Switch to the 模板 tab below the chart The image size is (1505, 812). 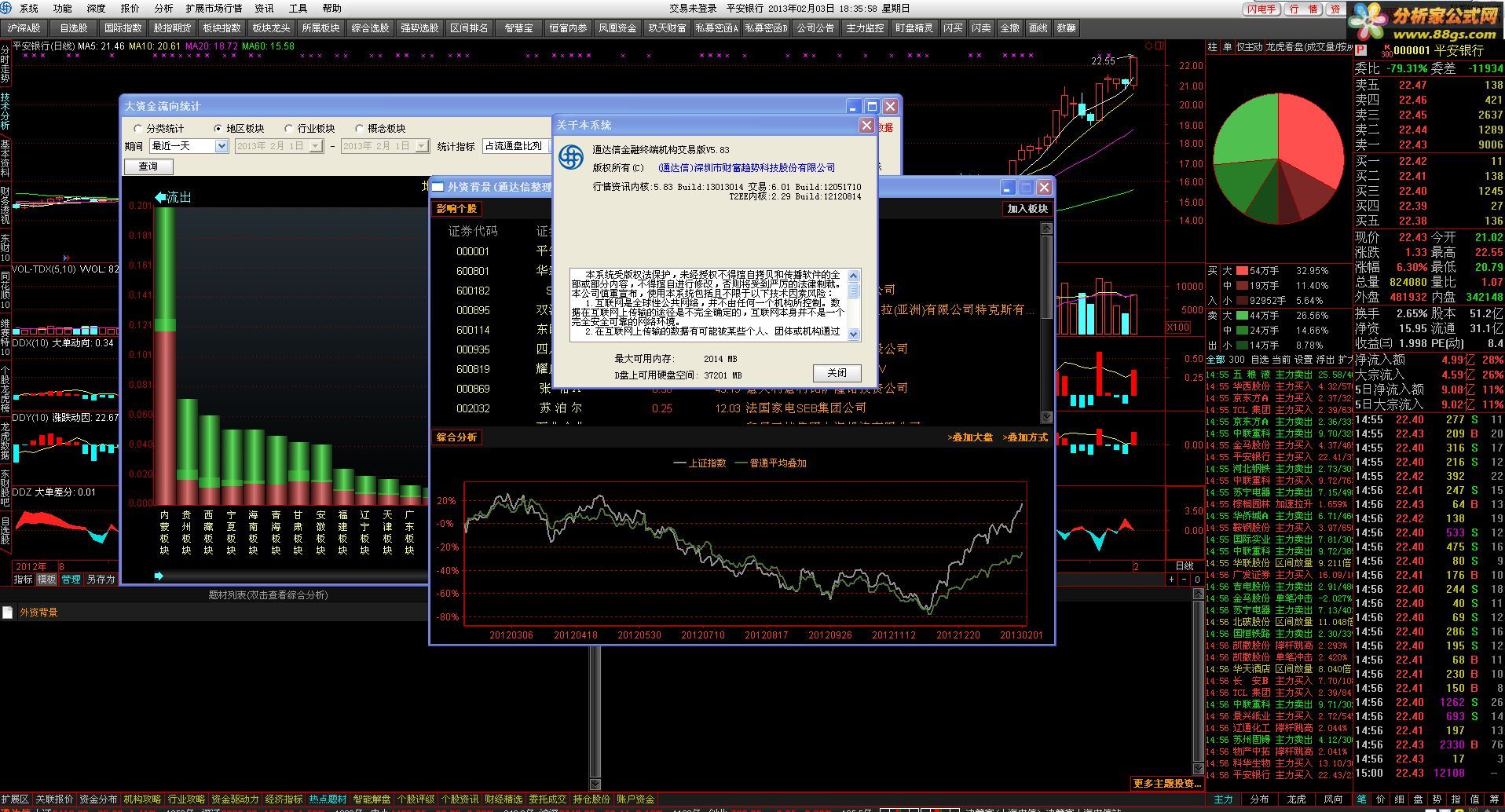(x=46, y=580)
